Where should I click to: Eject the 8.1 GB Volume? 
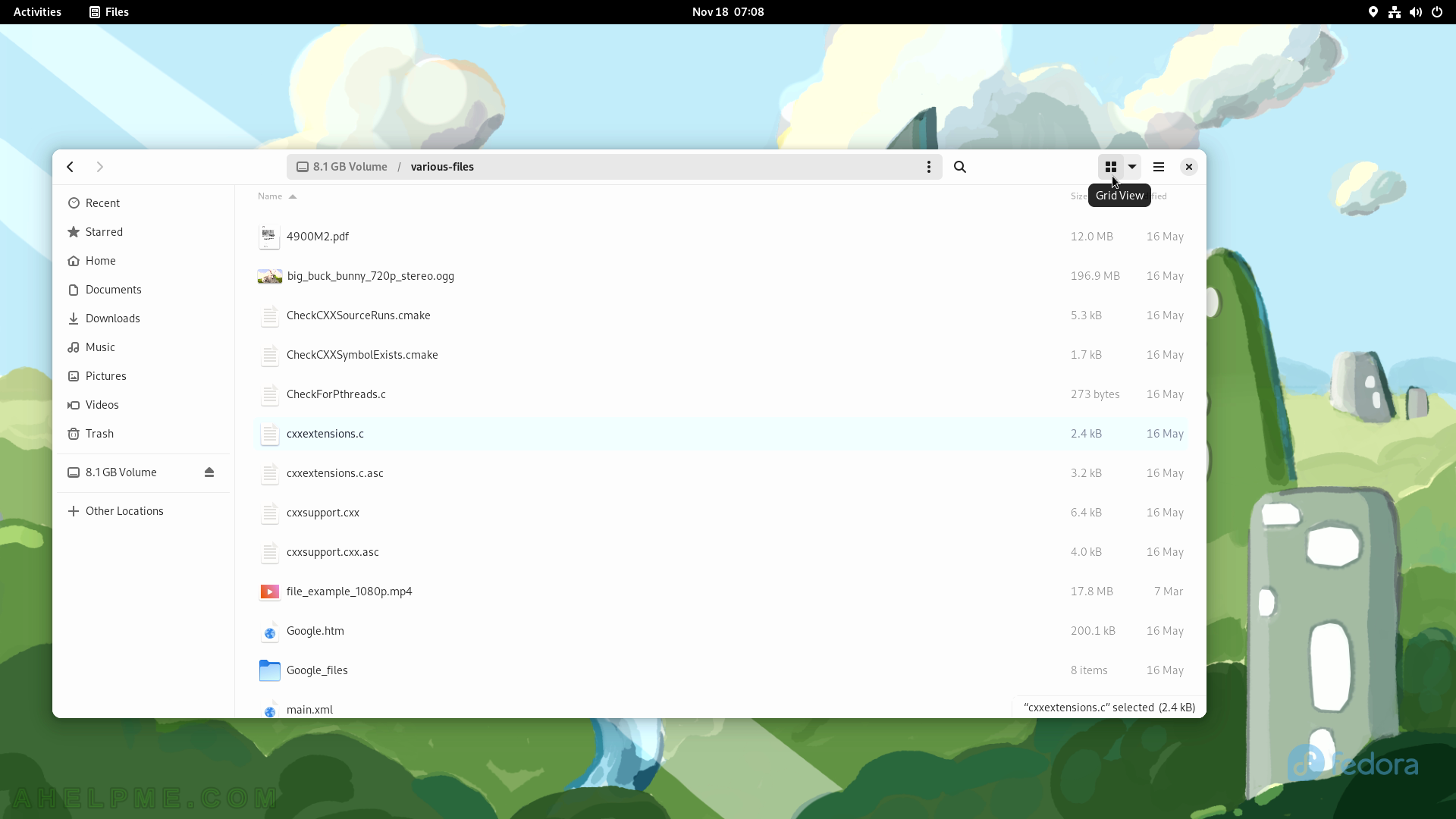pos(209,472)
